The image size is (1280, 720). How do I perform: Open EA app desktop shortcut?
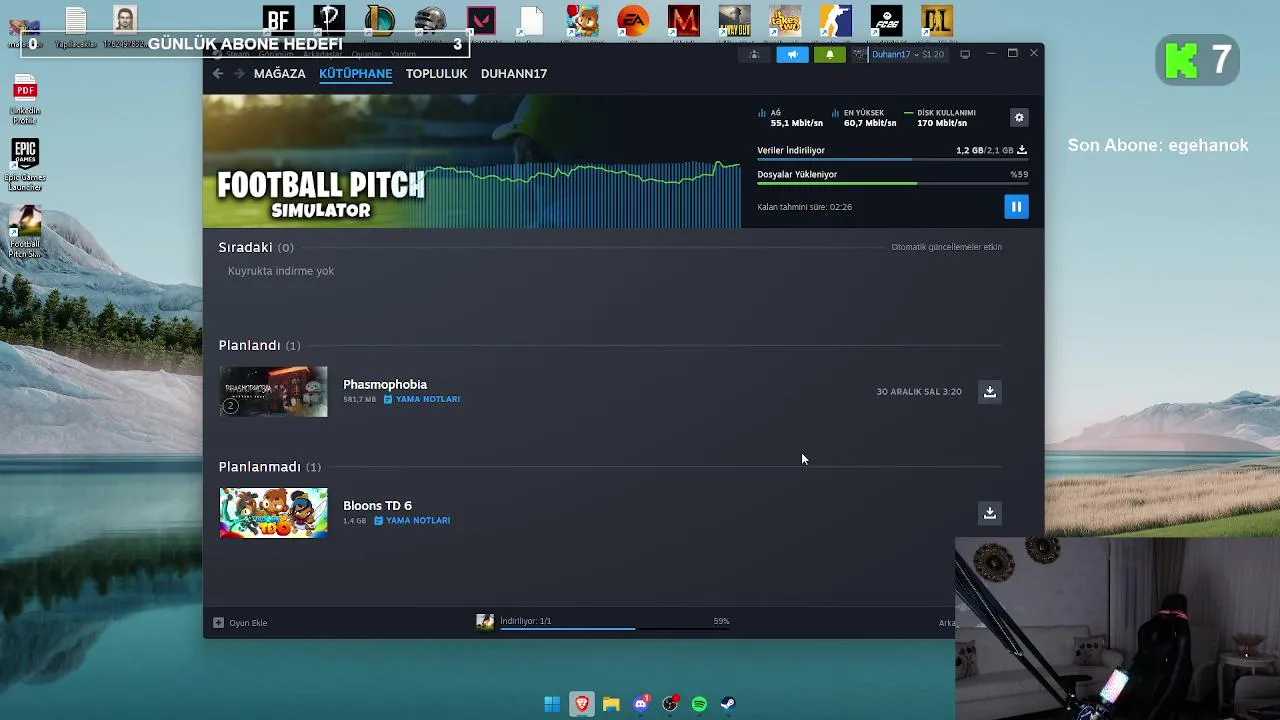click(632, 22)
